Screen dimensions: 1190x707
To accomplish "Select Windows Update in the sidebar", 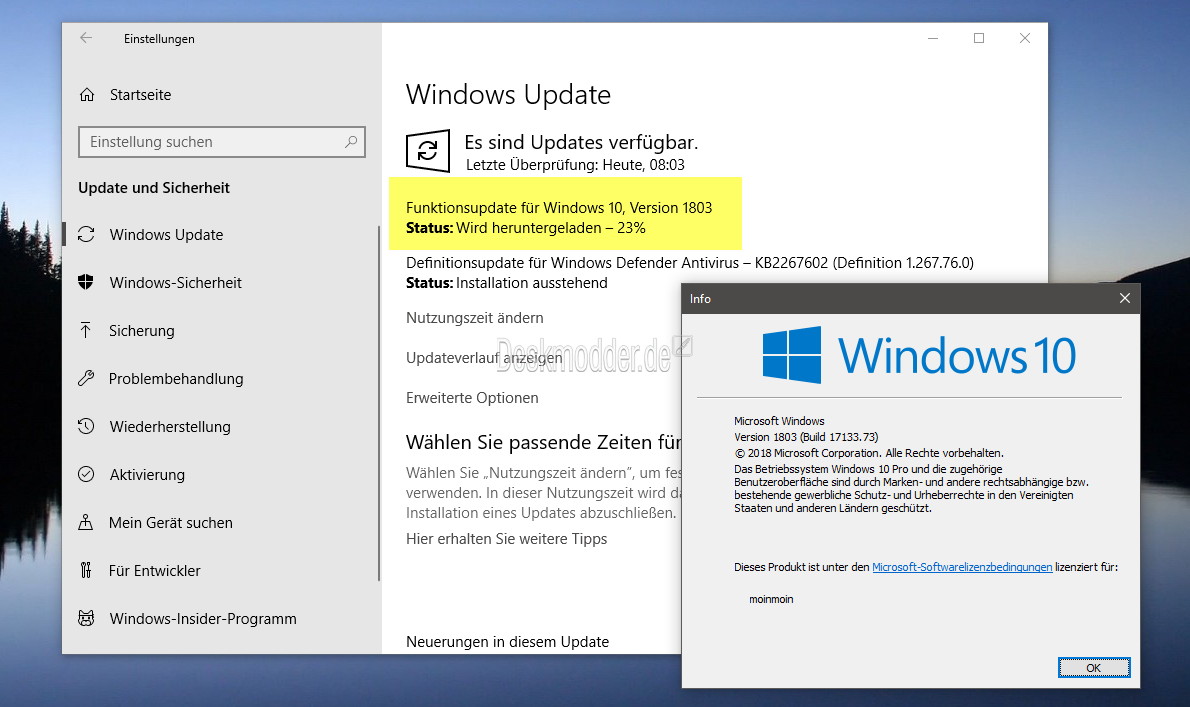I will (x=166, y=234).
